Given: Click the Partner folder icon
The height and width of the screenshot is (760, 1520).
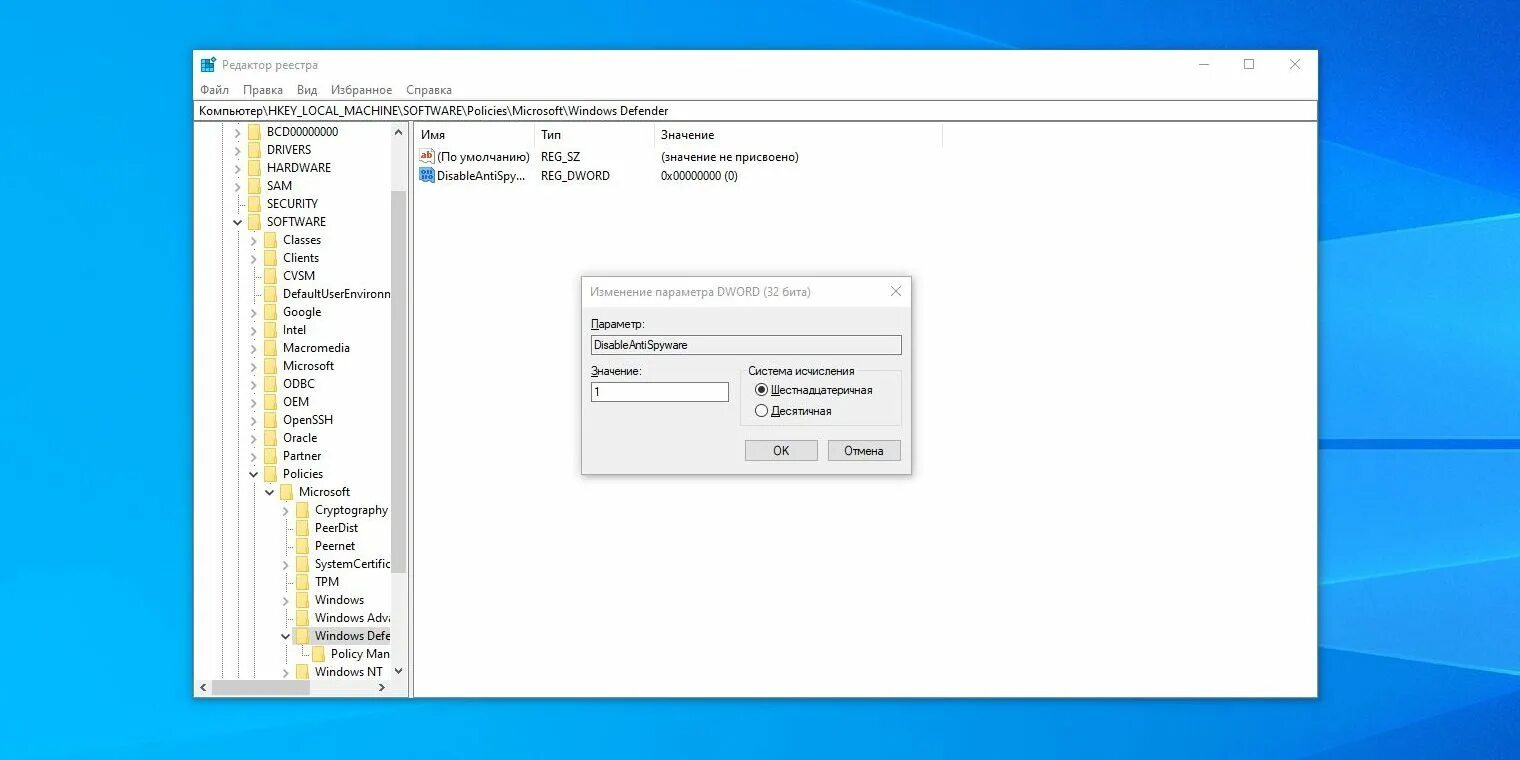Looking at the screenshot, I should tap(270, 456).
